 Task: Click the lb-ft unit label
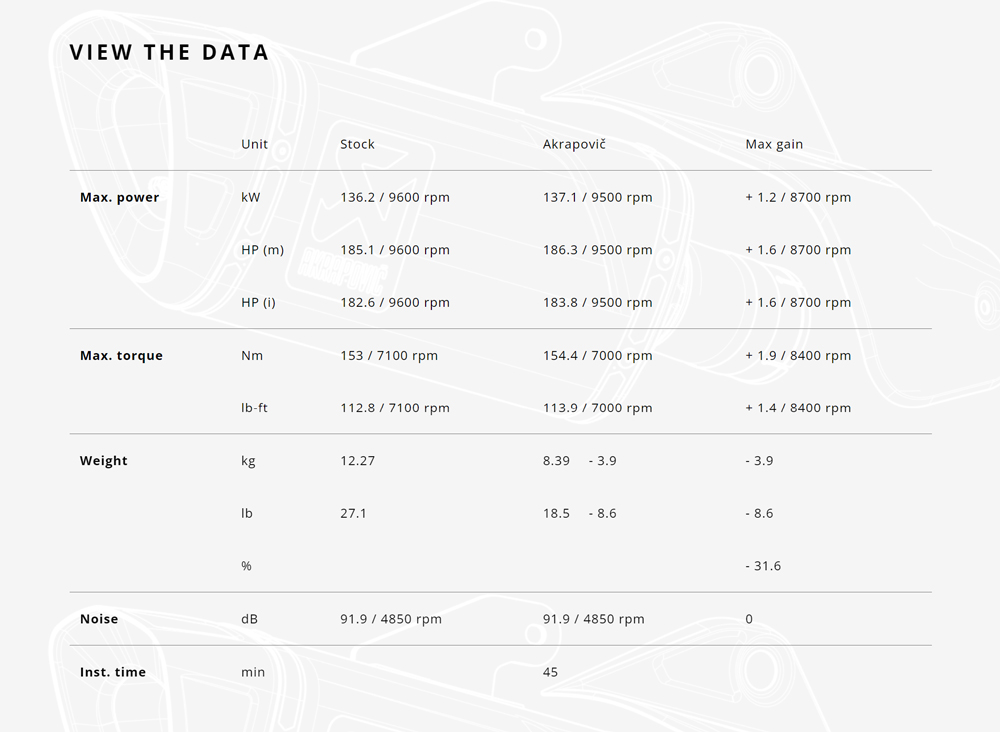point(254,408)
